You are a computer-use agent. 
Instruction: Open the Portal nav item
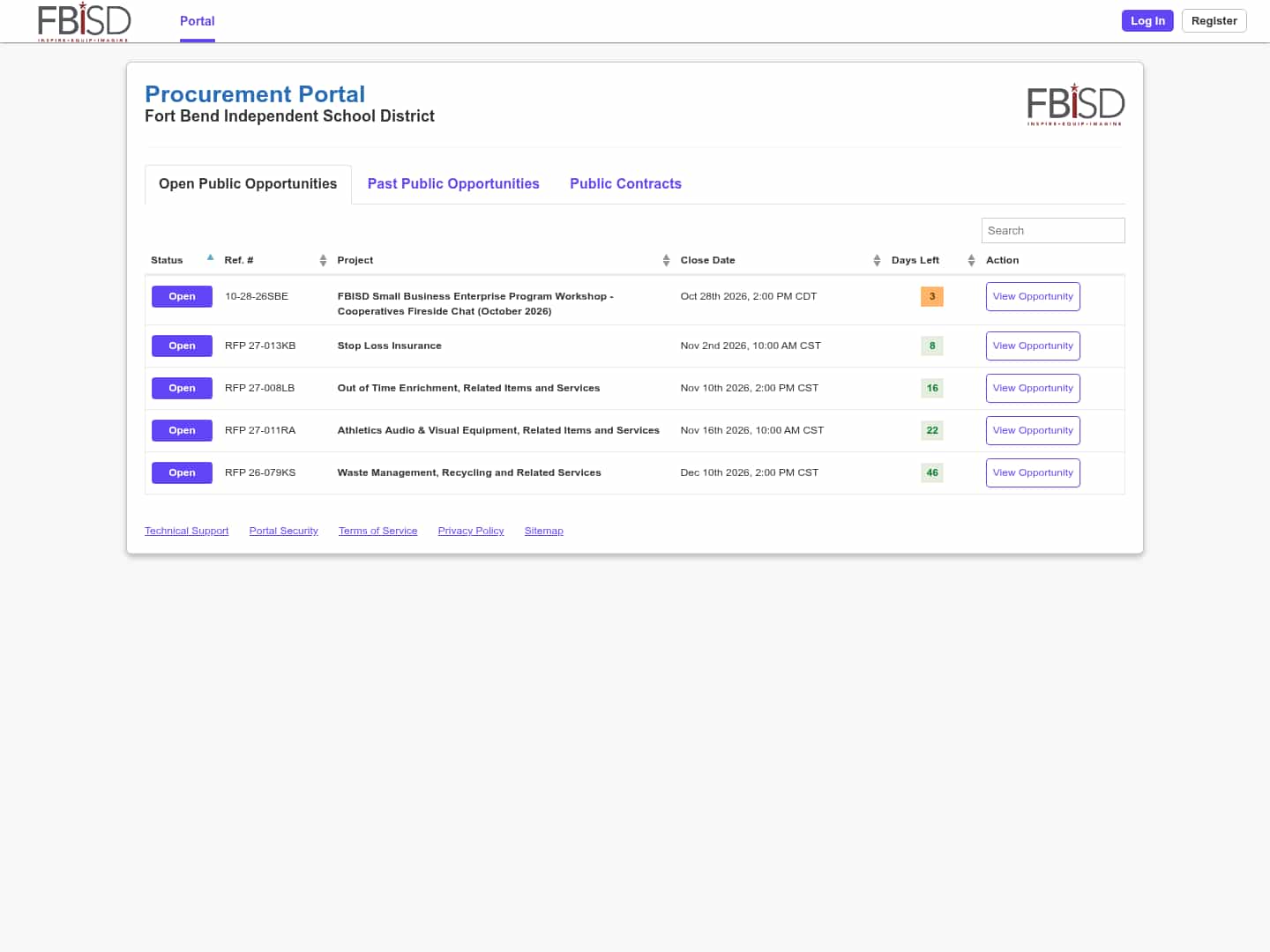point(197,21)
